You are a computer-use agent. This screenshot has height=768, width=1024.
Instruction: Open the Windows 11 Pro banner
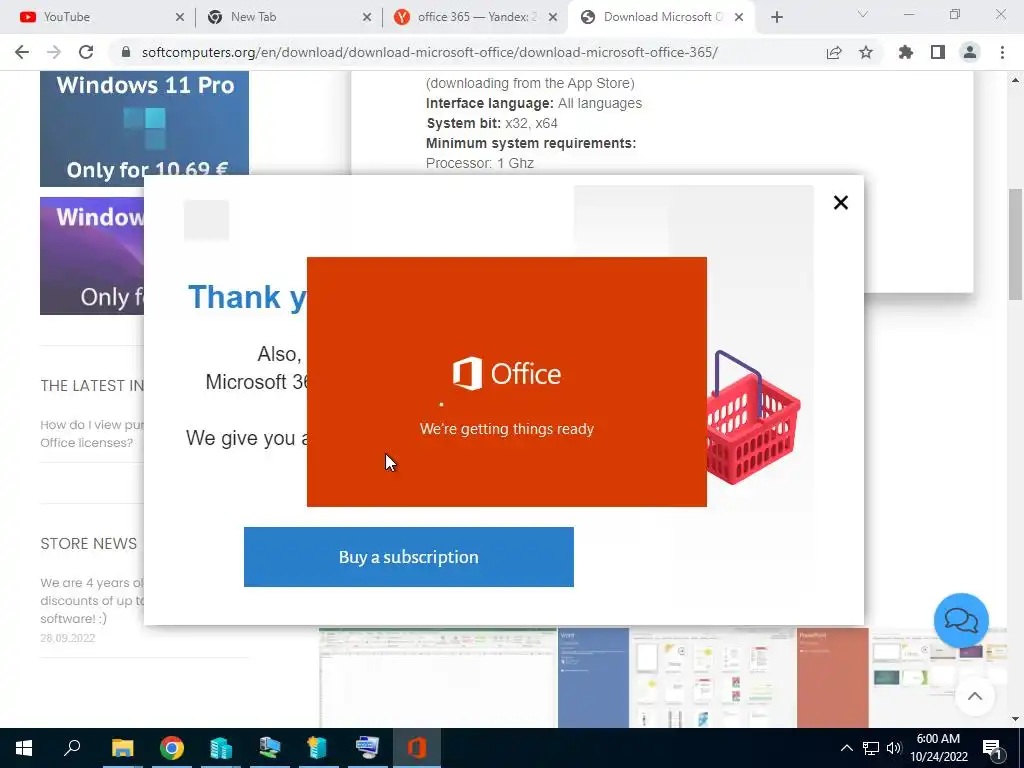(144, 129)
